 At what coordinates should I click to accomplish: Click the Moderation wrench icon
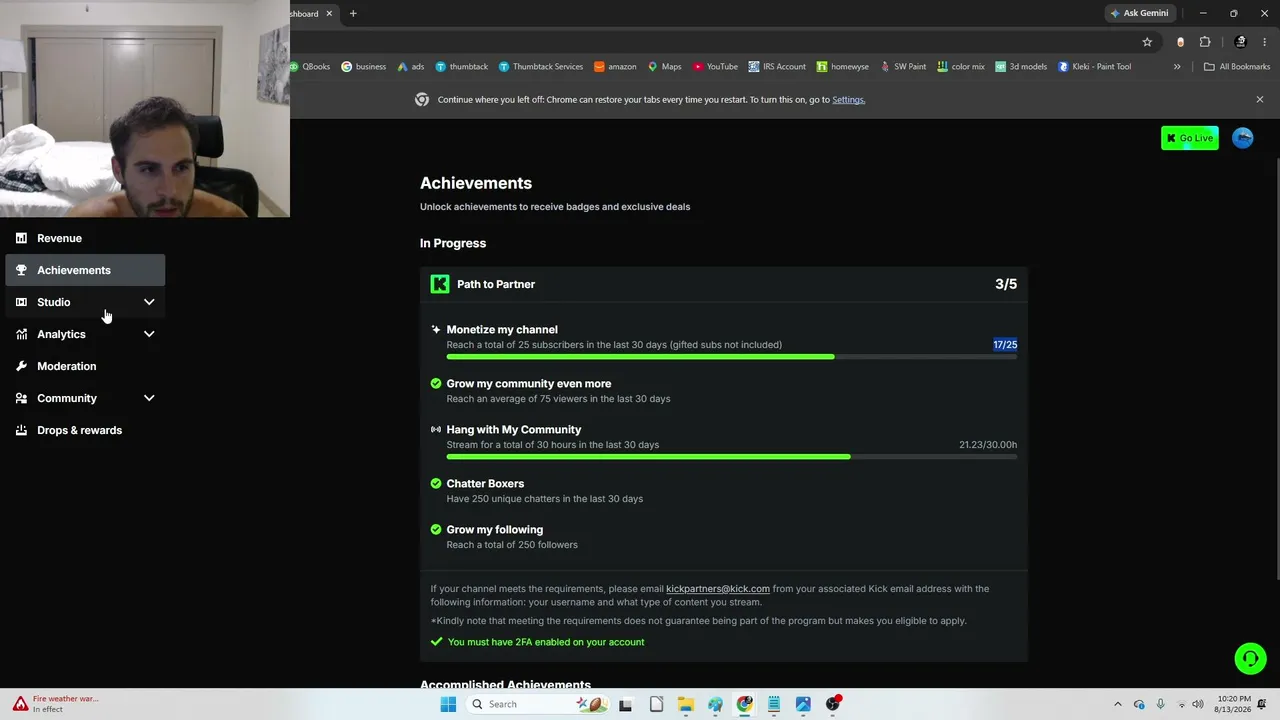[21, 366]
